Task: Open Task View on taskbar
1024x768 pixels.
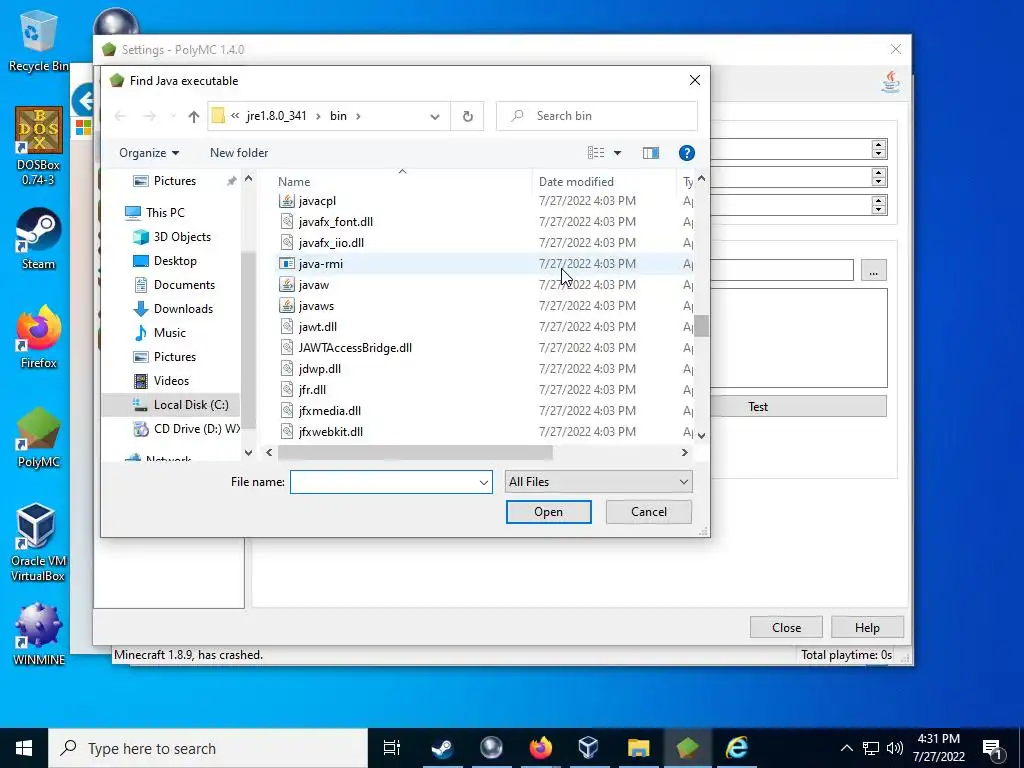Action: 392,748
